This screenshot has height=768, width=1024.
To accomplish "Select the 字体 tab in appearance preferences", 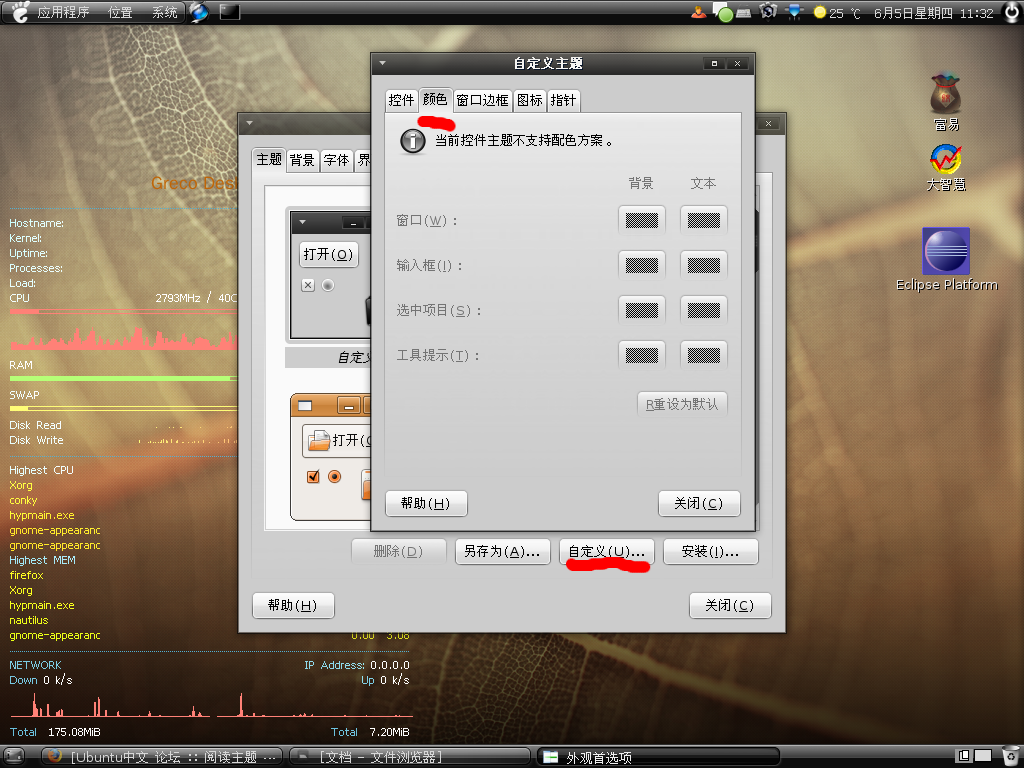I will click(x=336, y=161).
